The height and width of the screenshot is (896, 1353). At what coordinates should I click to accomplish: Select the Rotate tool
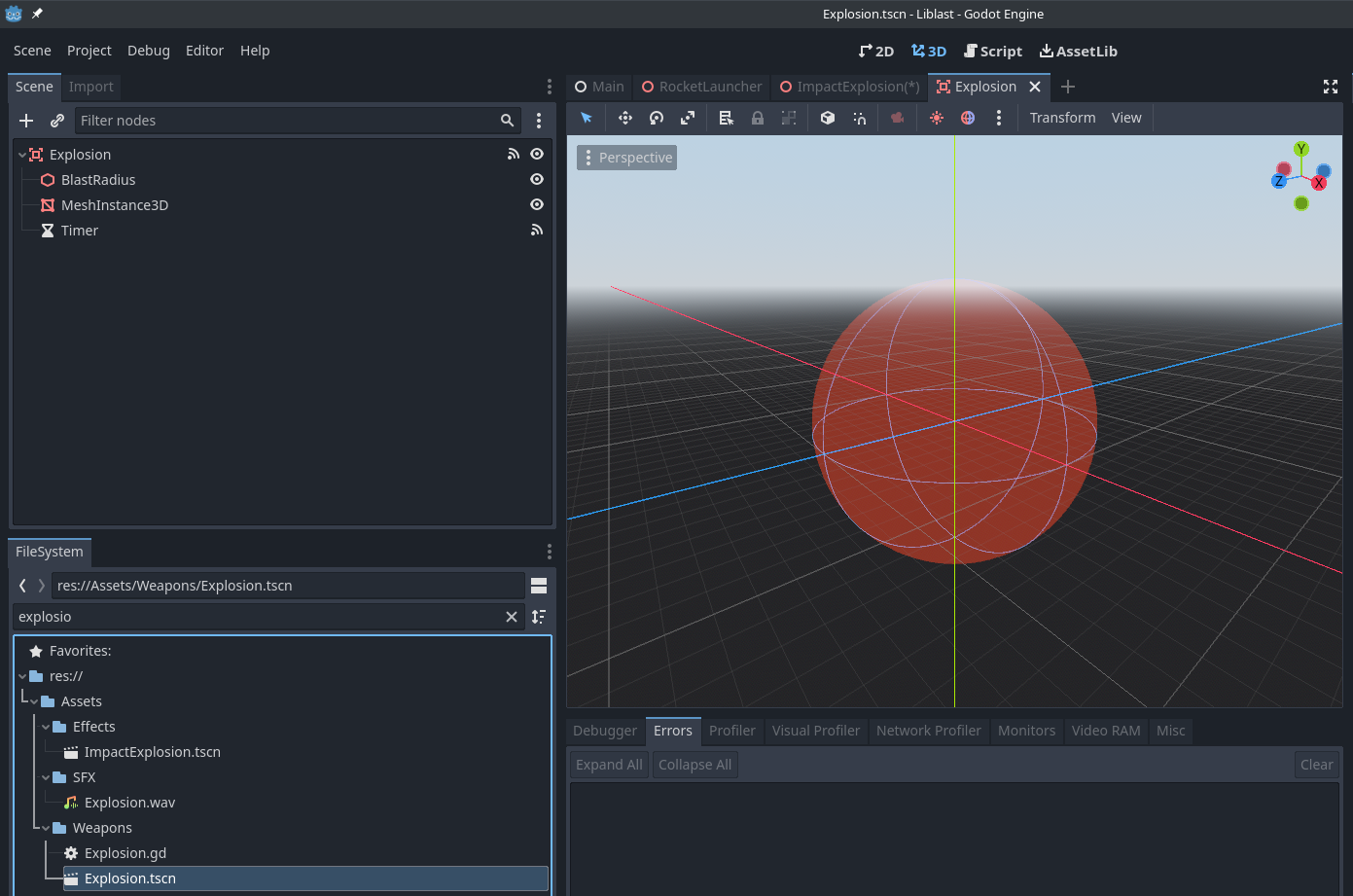(656, 117)
